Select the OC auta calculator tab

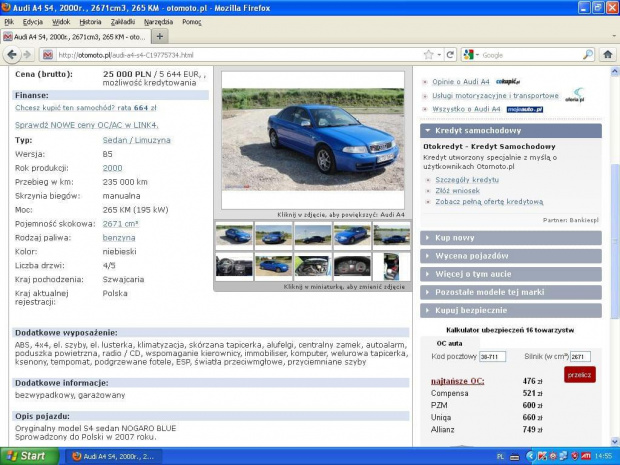[x=450, y=343]
